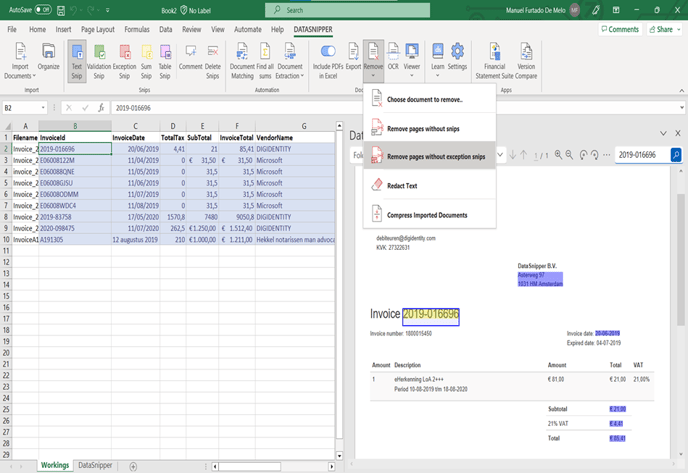Expand the Name Box dropdown
The image size is (688, 473).
[x=43, y=108]
